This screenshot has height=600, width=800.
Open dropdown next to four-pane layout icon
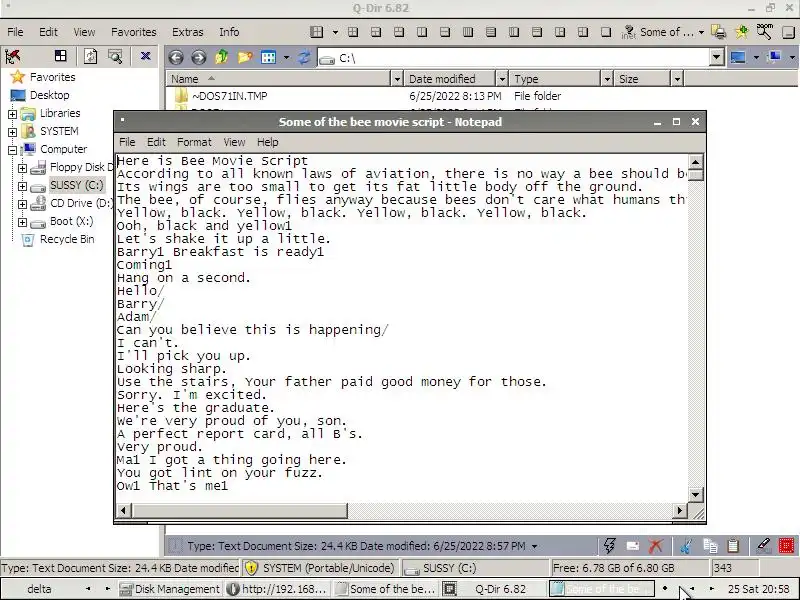pyautogui.click(x=335, y=32)
